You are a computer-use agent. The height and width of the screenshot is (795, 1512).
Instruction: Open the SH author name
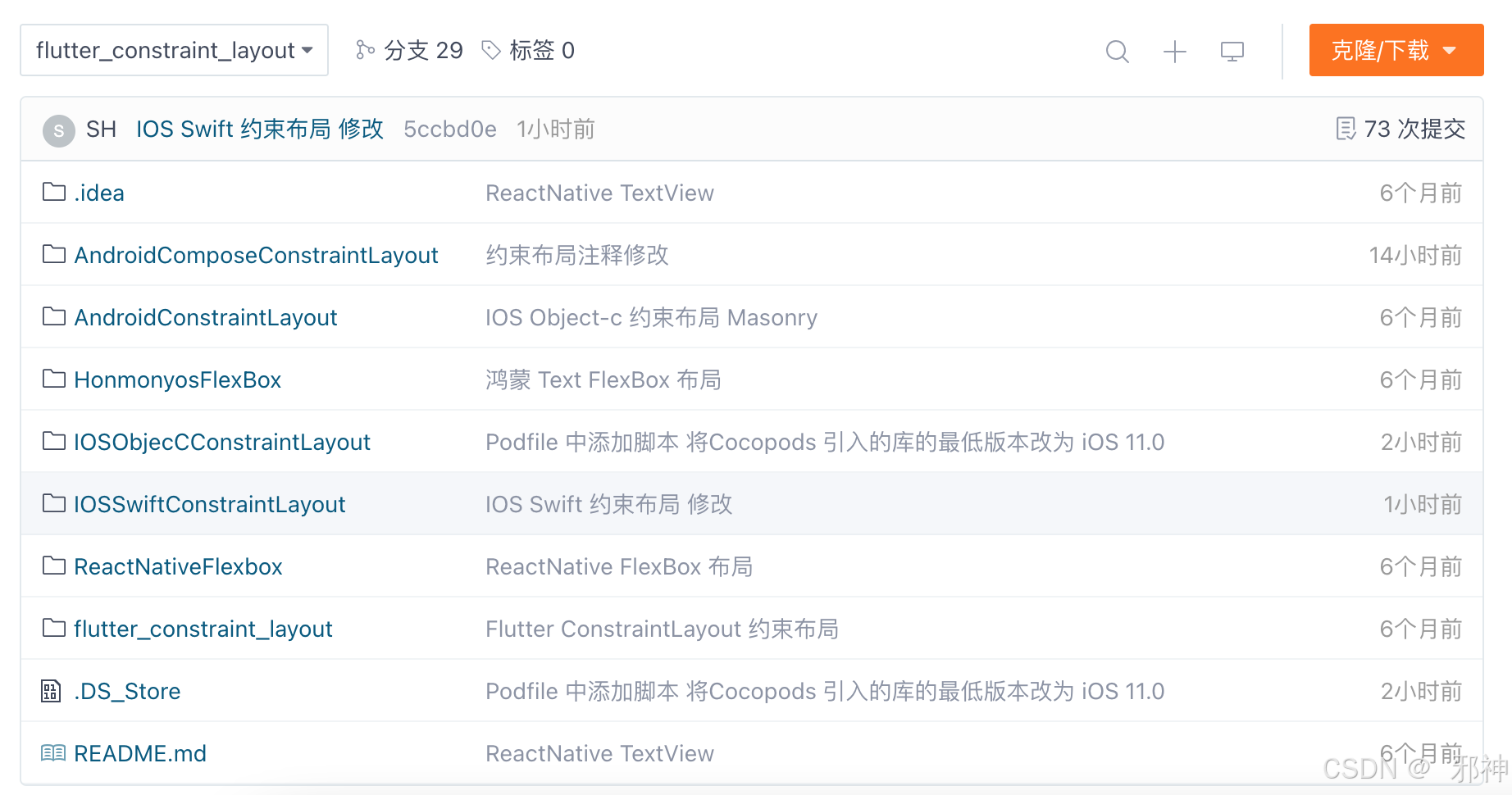point(101,129)
